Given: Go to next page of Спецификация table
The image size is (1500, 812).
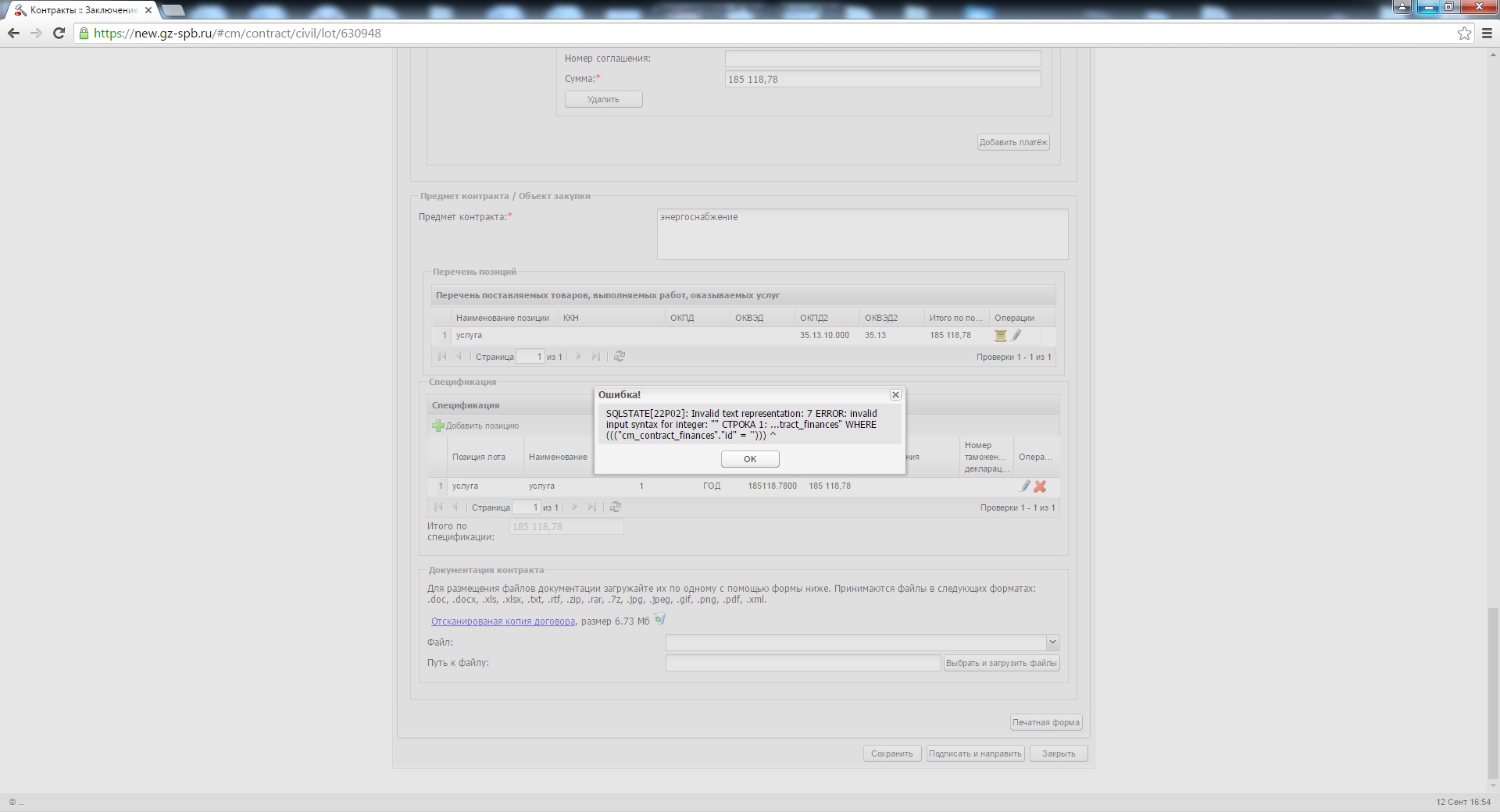Looking at the screenshot, I should pyautogui.click(x=575, y=507).
